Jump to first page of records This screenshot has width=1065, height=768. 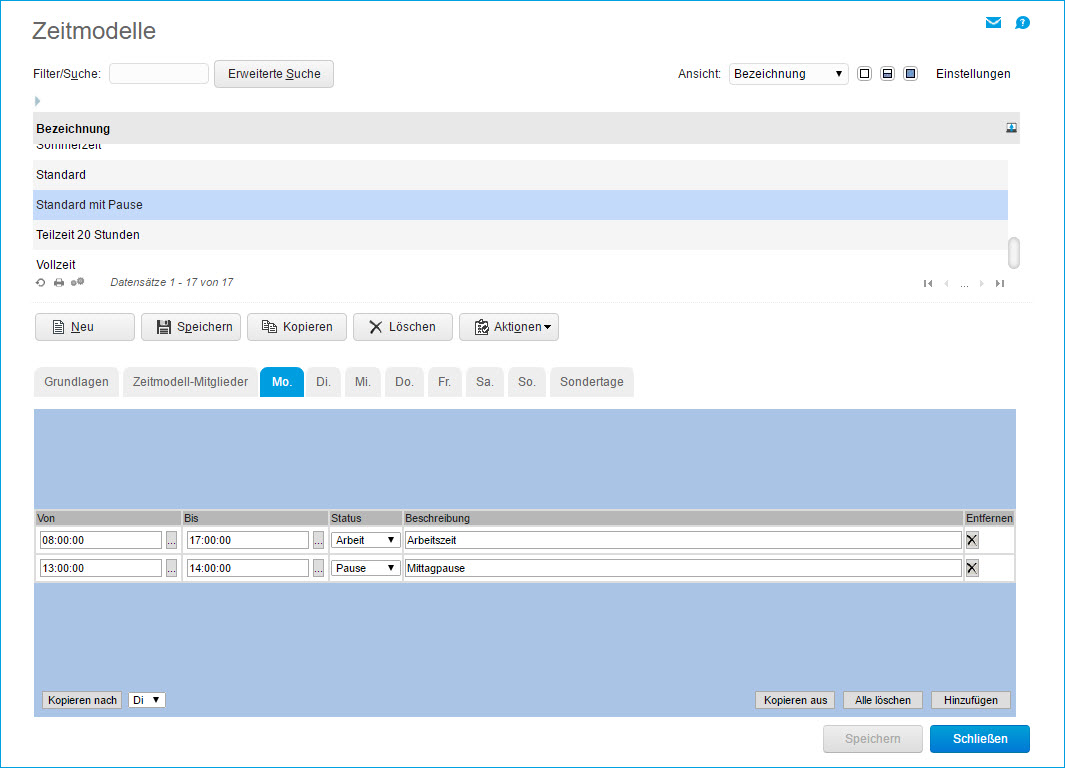pos(928,284)
